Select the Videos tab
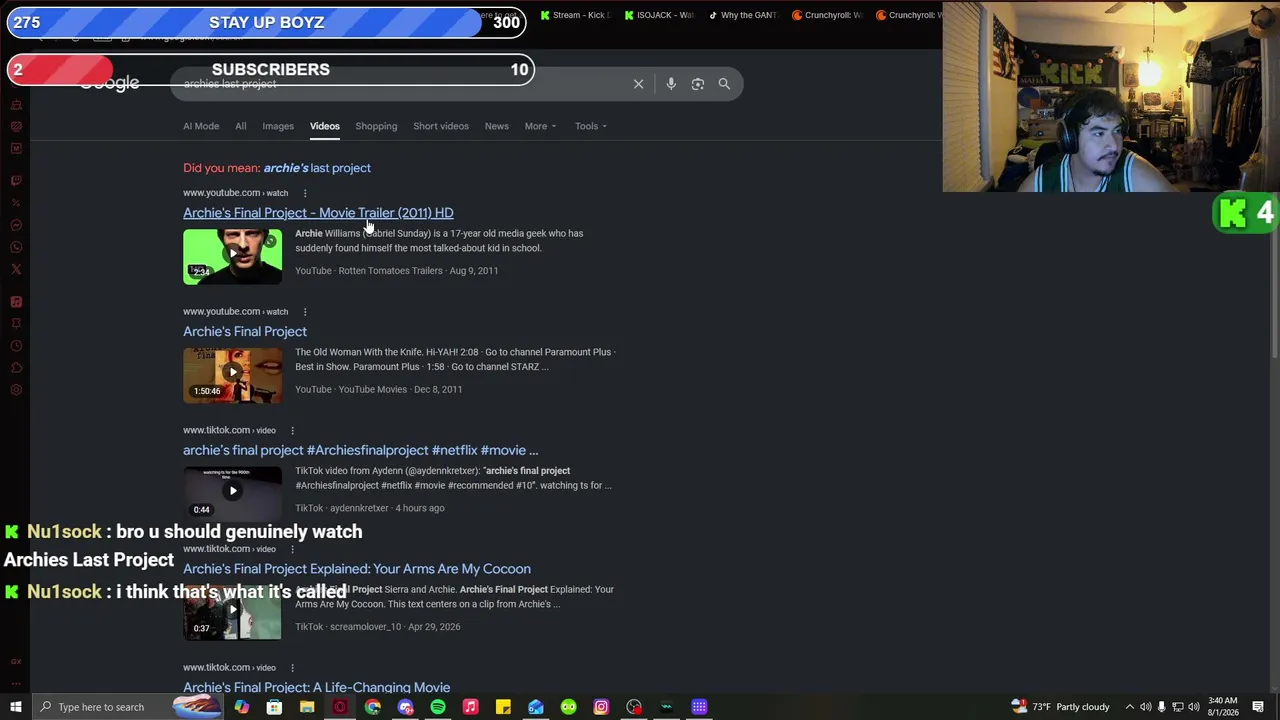 pos(325,126)
